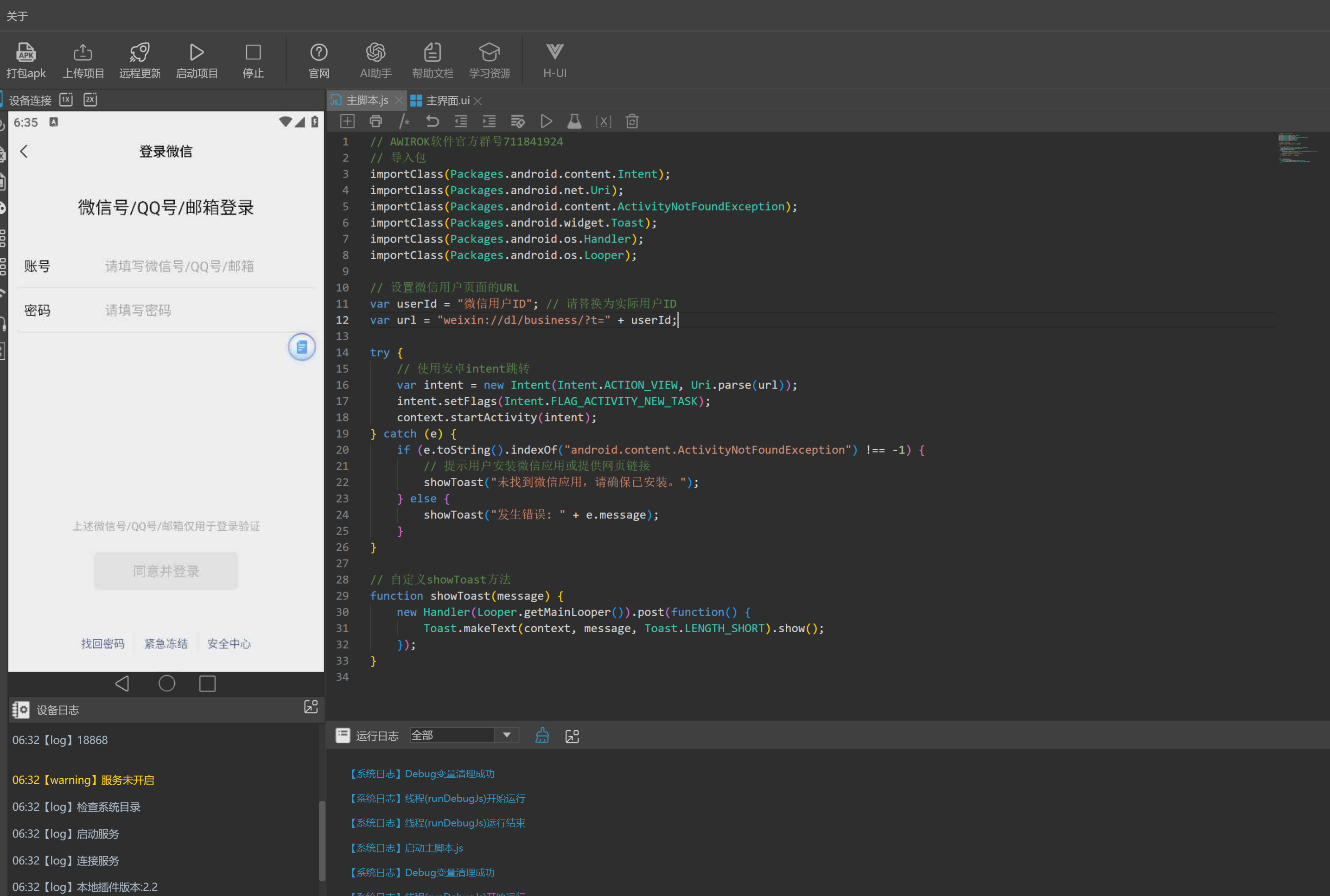The height and width of the screenshot is (896, 1330).
Task: Click the add-new plus editor icon
Action: pos(347,121)
